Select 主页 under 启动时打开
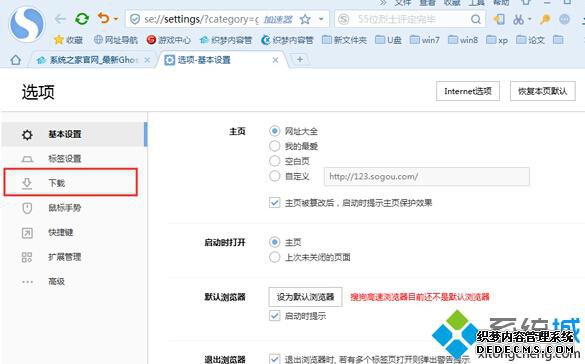This screenshot has width=585, height=364. click(x=275, y=242)
